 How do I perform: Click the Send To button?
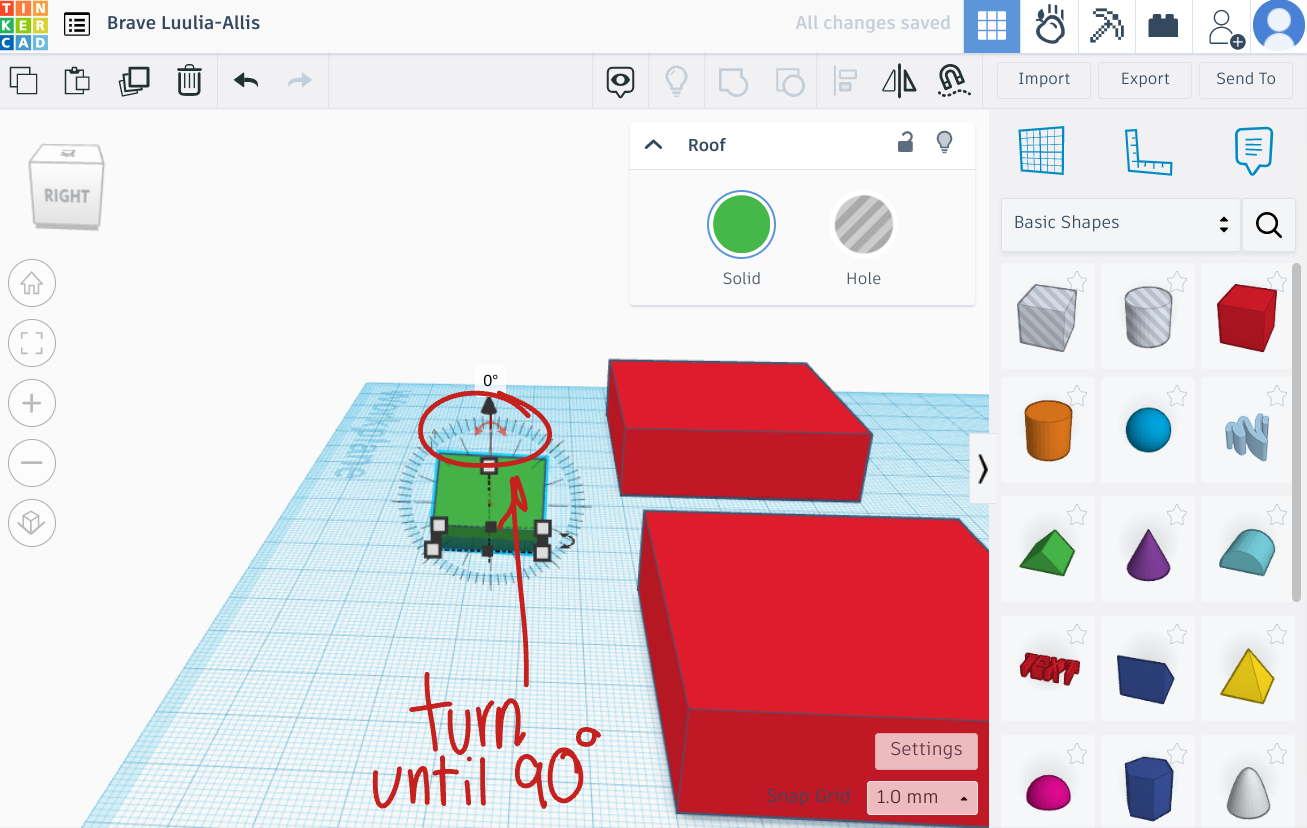(x=1246, y=79)
